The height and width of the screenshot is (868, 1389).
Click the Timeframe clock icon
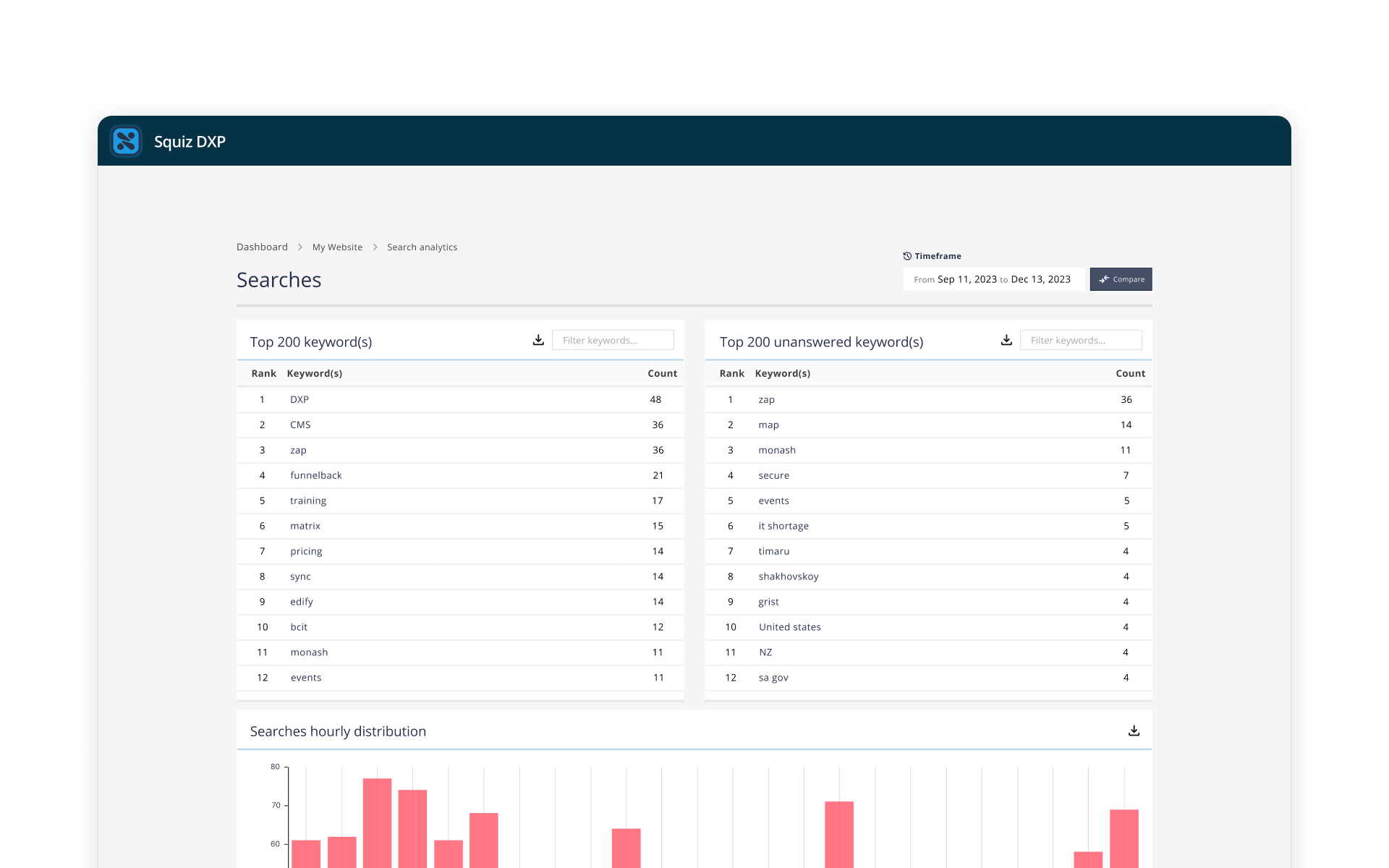pyautogui.click(x=907, y=256)
